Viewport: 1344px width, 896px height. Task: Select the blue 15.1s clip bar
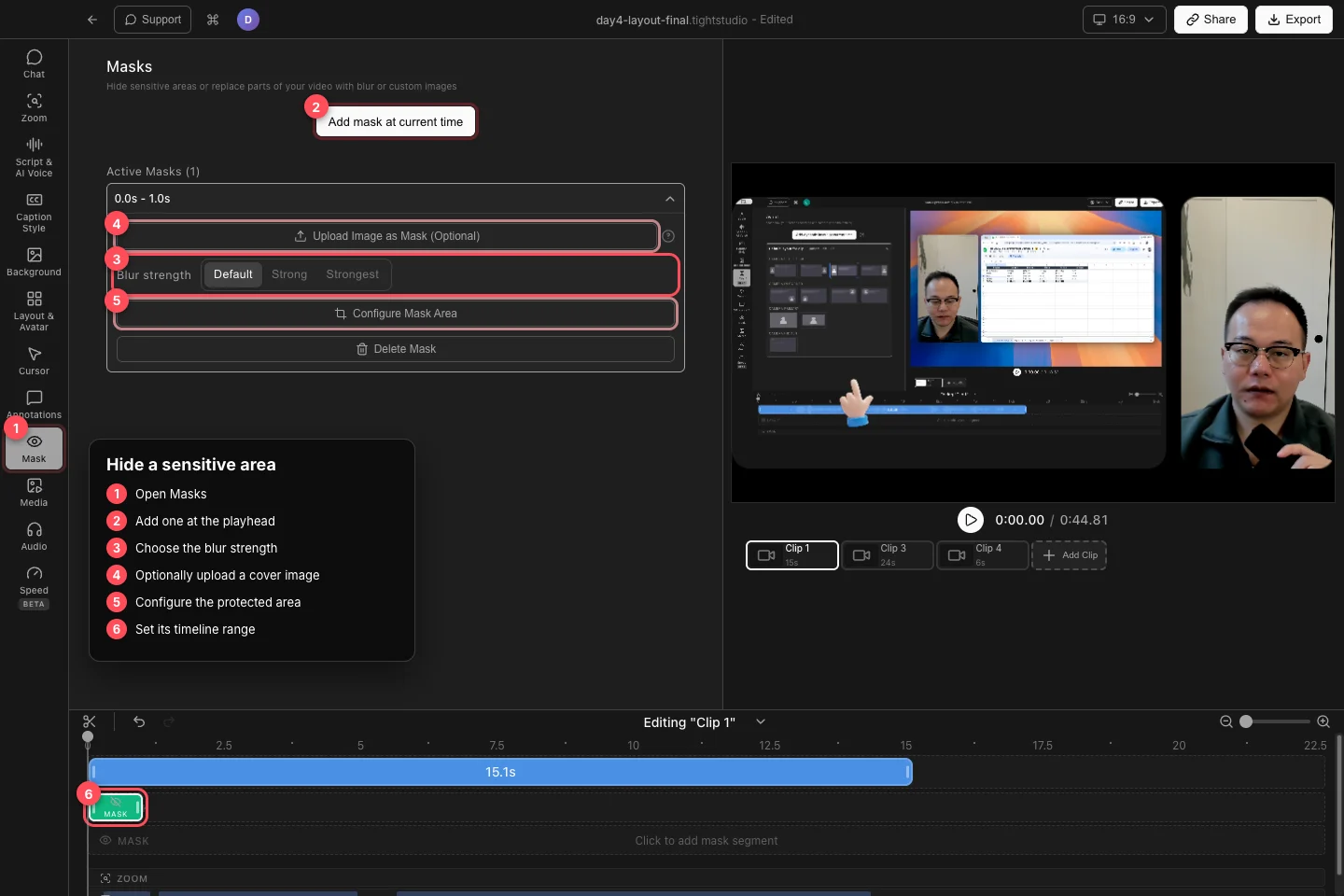(x=500, y=772)
